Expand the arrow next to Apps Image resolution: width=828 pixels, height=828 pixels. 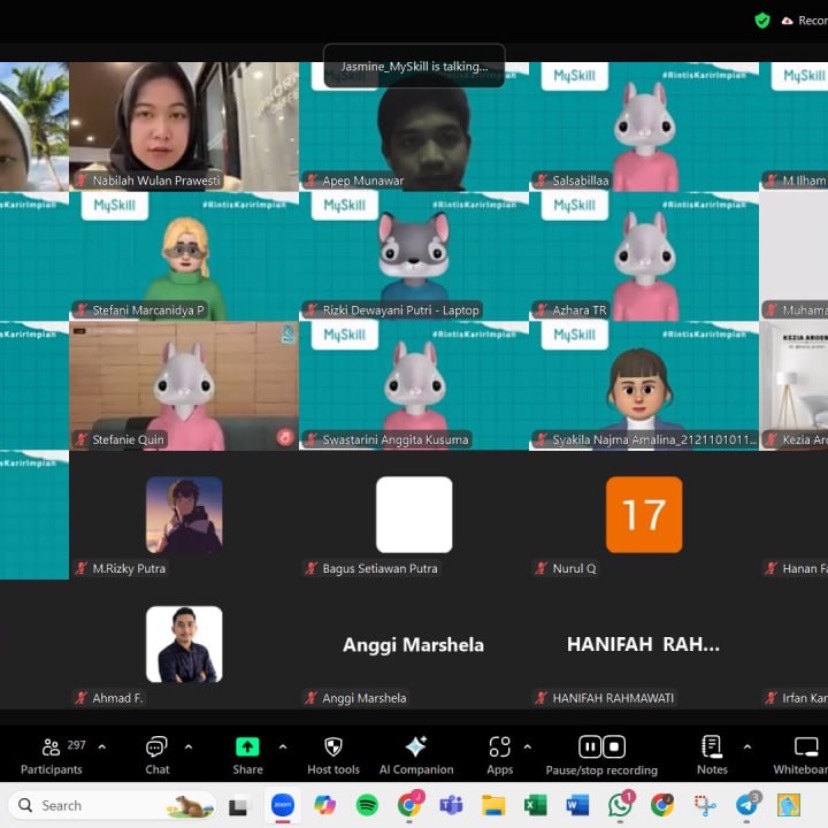coord(527,747)
